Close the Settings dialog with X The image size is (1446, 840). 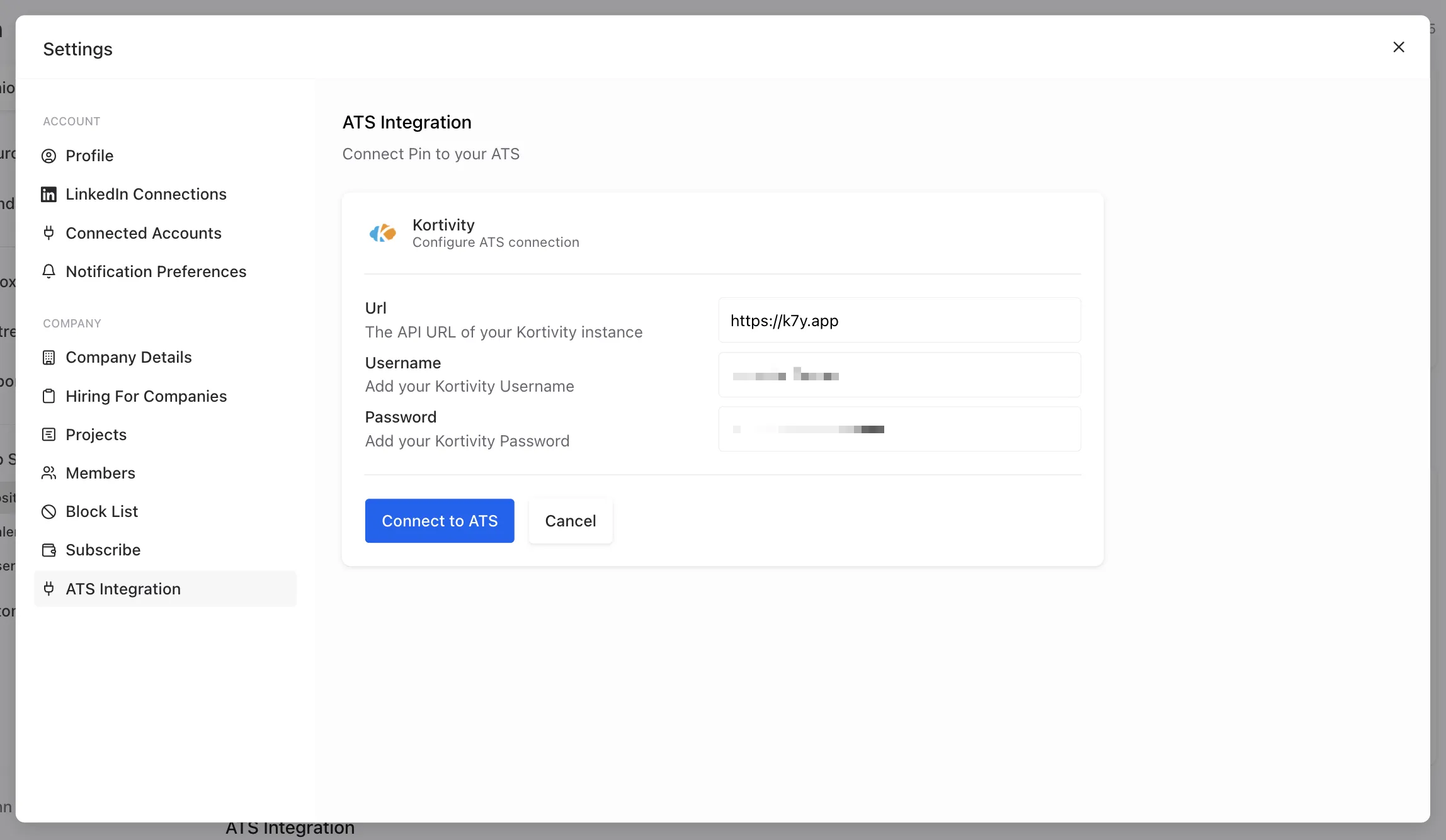click(x=1399, y=47)
